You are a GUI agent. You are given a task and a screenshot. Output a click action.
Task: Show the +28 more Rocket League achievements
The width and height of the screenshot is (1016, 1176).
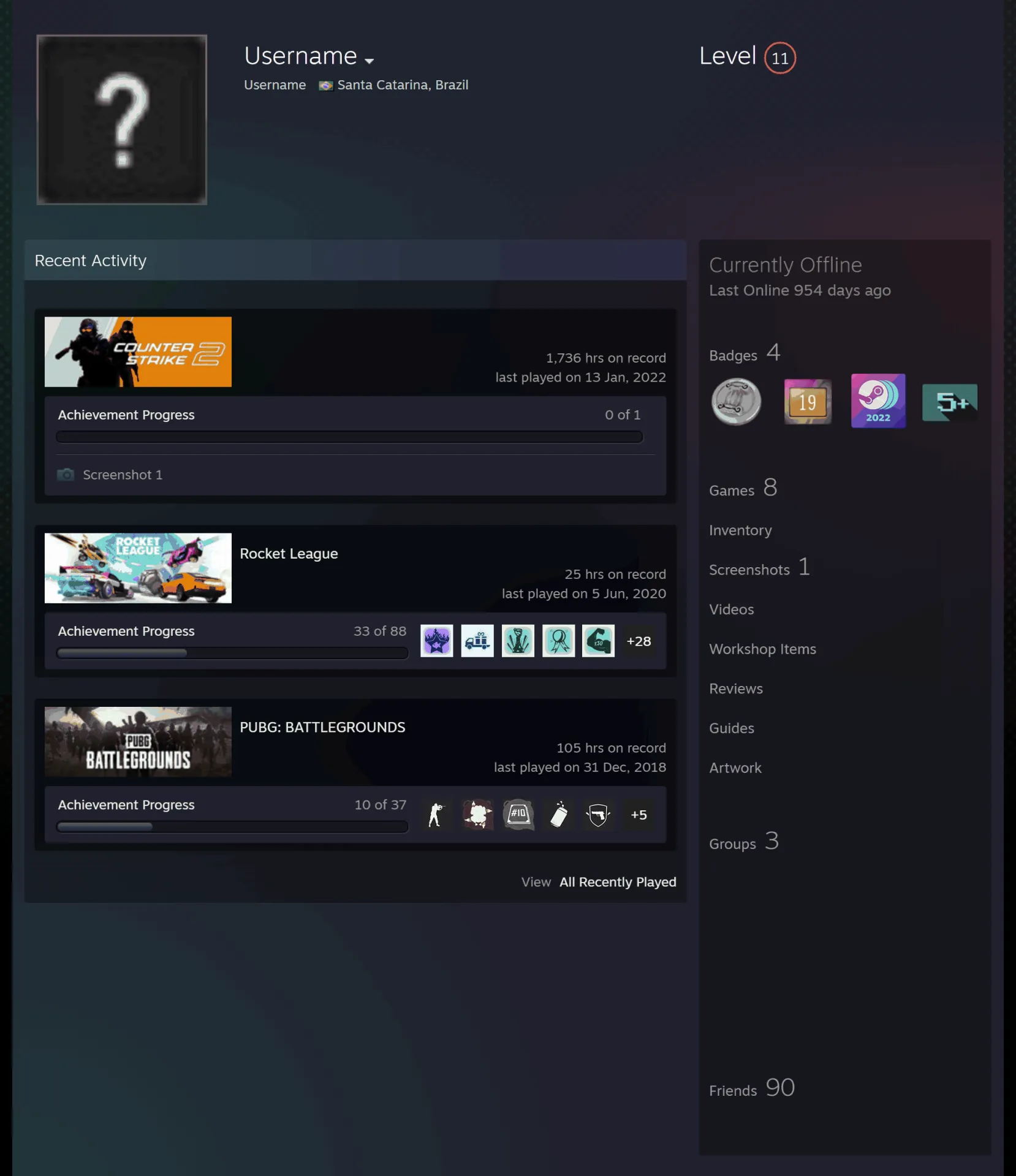639,641
